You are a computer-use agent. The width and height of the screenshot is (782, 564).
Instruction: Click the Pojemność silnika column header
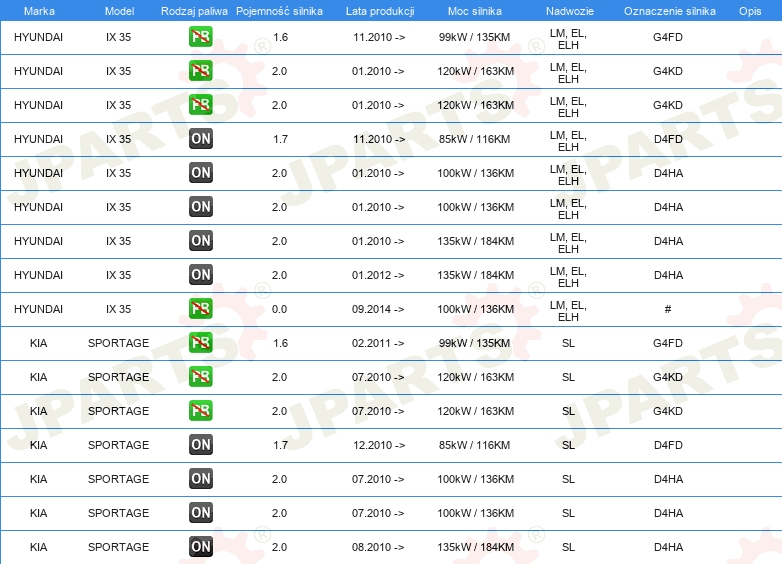[279, 10]
